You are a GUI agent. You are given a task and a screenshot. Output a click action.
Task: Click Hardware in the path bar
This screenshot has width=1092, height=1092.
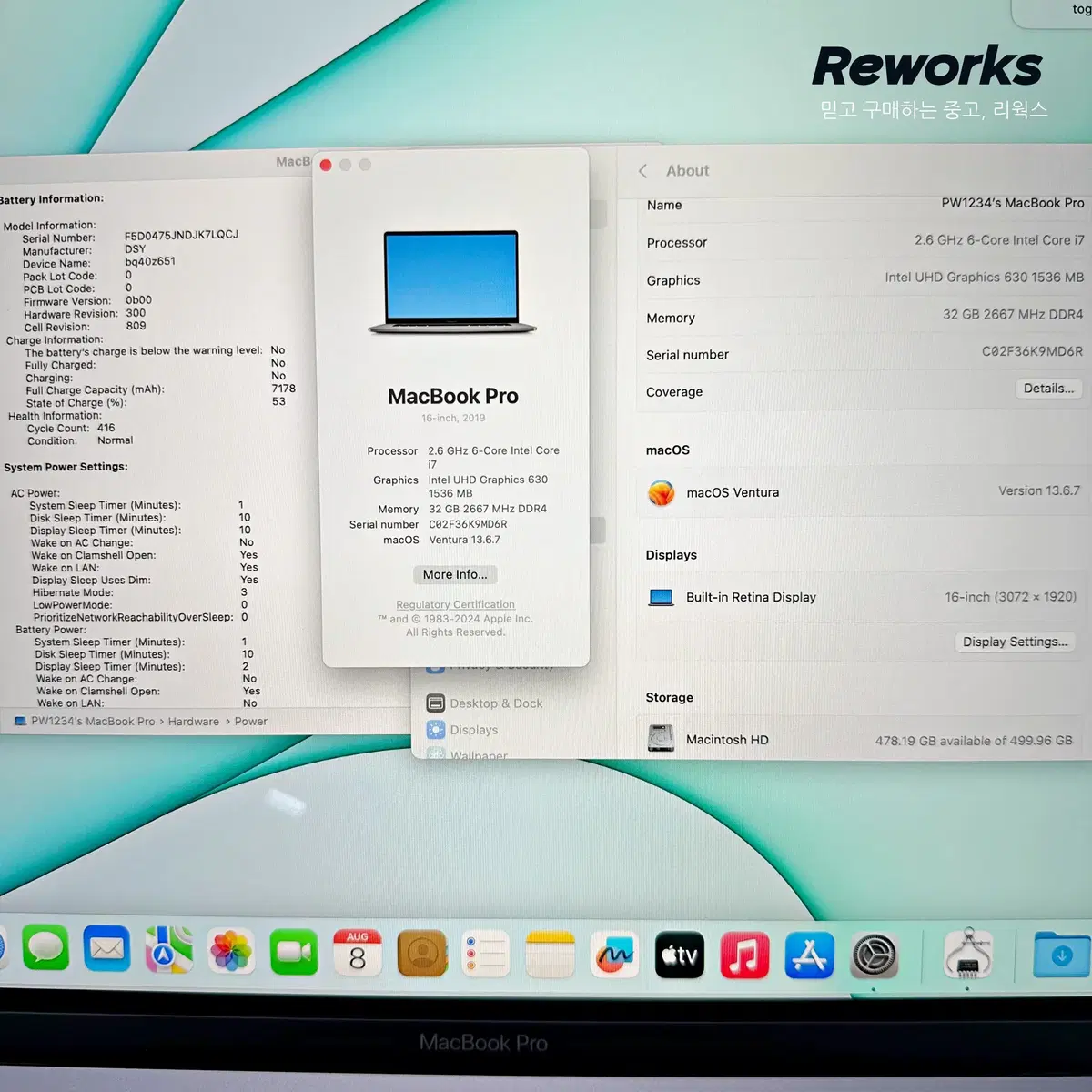193,722
